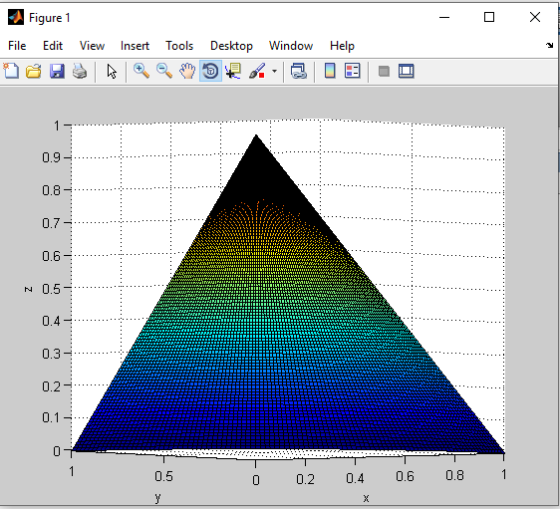Click the 0.6 tick label on x axis
Image resolution: width=560 pixels, height=509 pixels.
(405, 476)
